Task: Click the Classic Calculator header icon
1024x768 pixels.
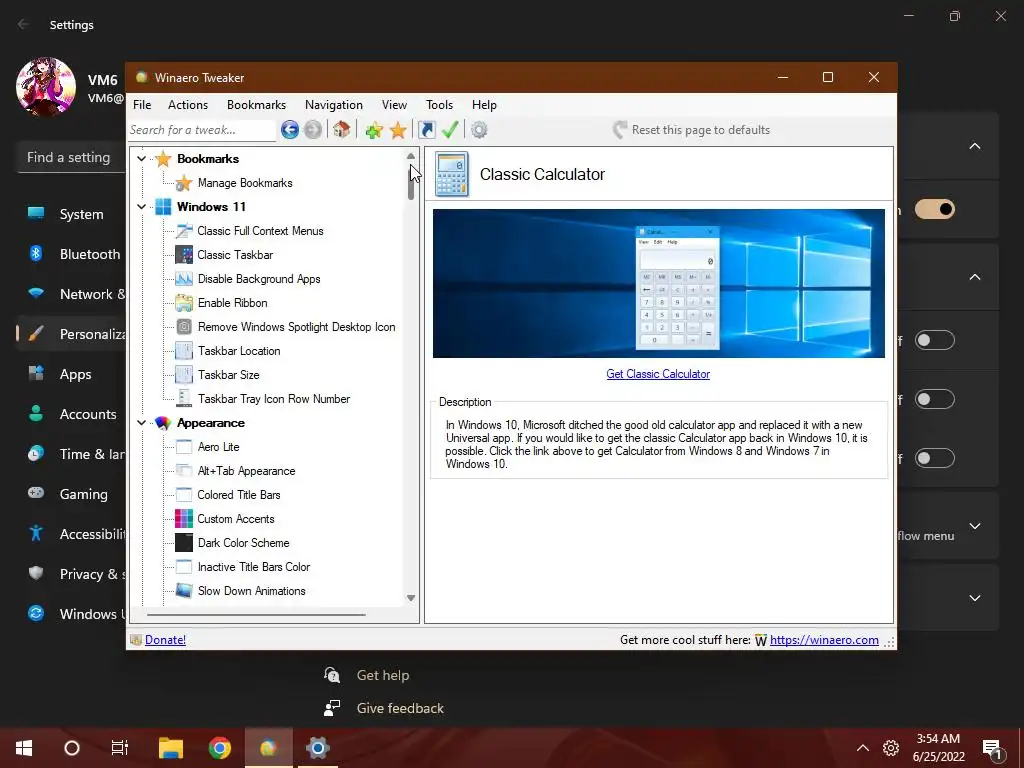Action: (452, 174)
